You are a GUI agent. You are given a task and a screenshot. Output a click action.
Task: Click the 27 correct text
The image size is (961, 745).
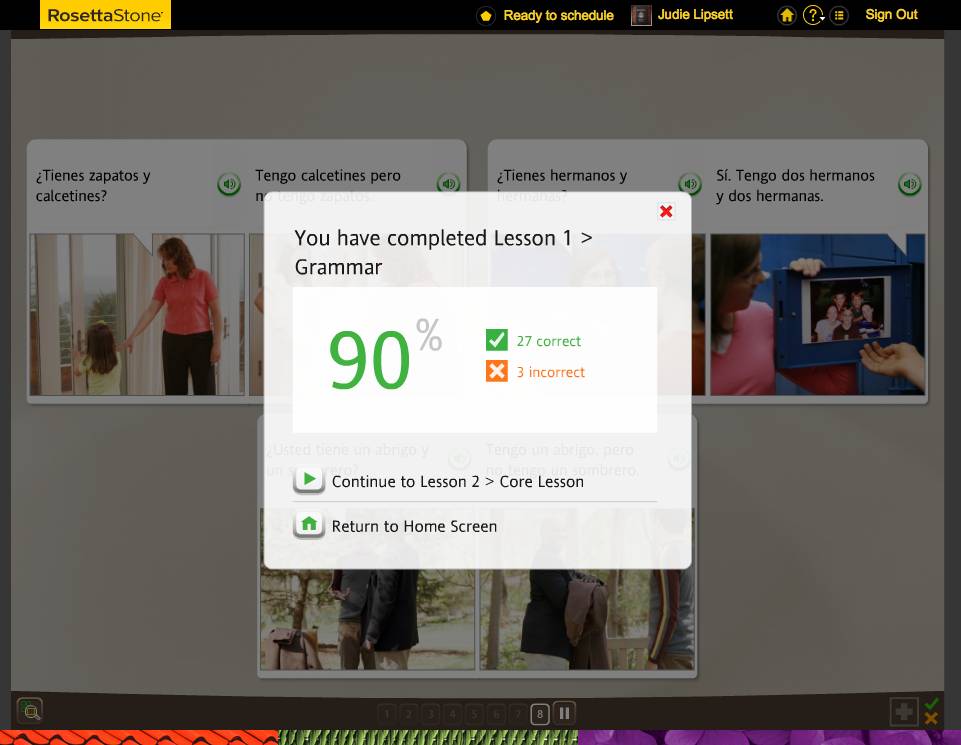point(549,341)
